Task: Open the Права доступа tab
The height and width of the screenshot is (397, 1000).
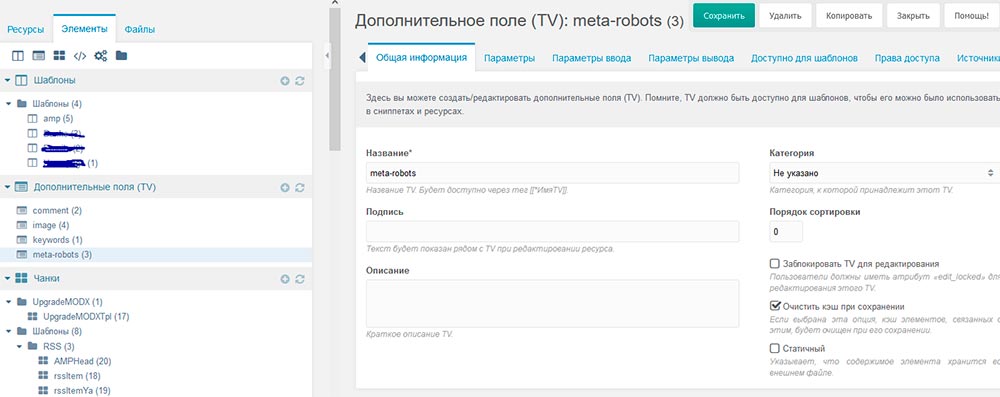Action: (x=907, y=58)
